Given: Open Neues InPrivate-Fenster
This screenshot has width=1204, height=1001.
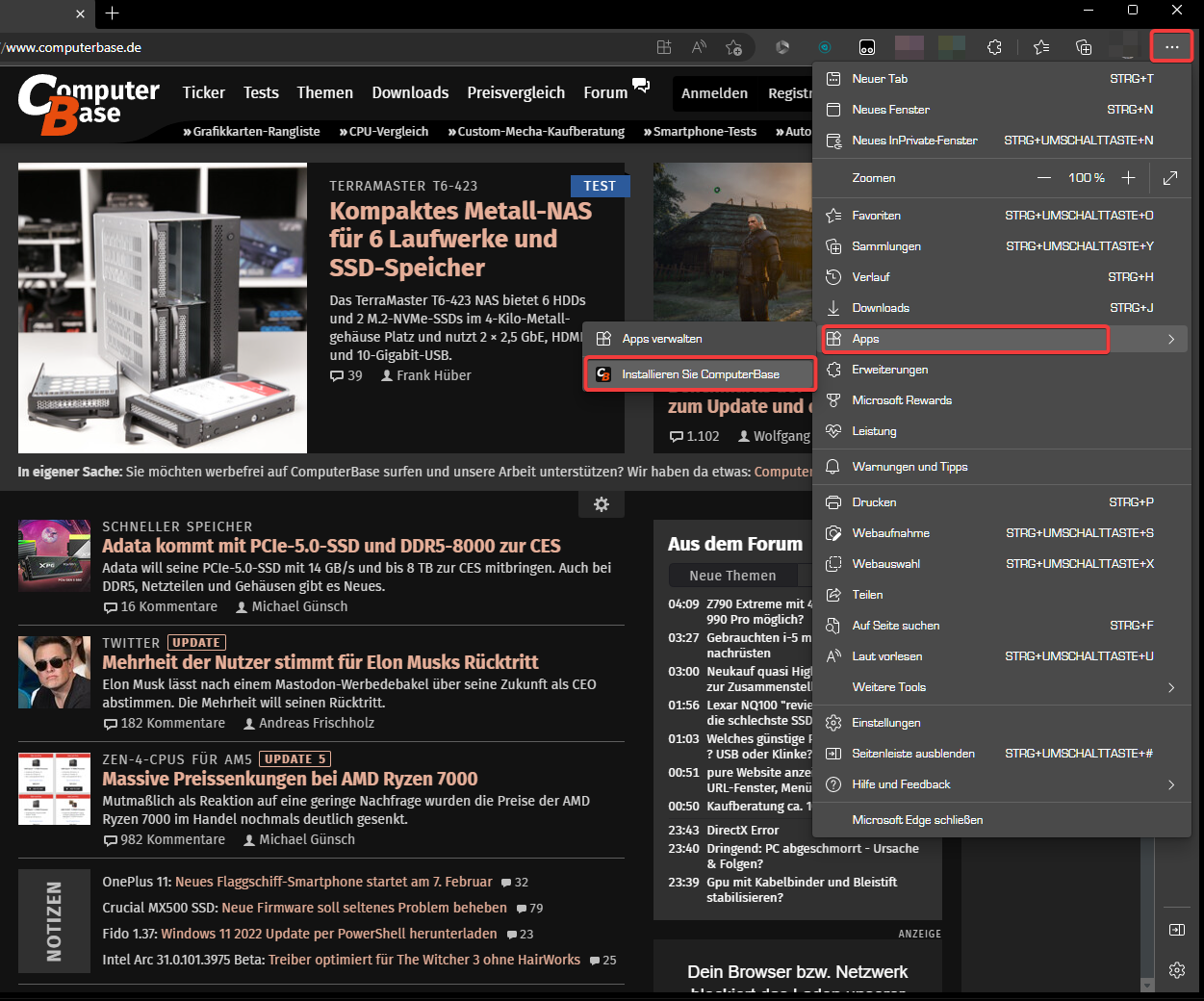Looking at the screenshot, I should click(x=1002, y=141).
